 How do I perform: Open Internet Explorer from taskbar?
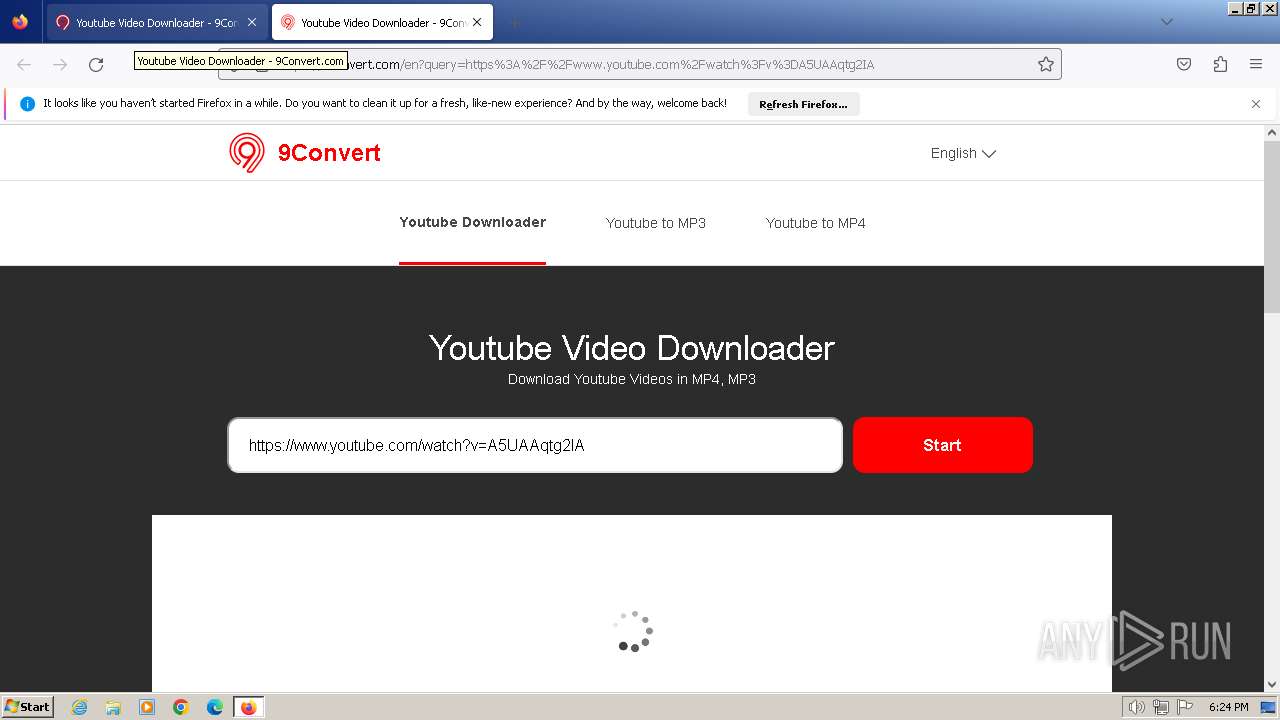pyautogui.click(x=80, y=707)
